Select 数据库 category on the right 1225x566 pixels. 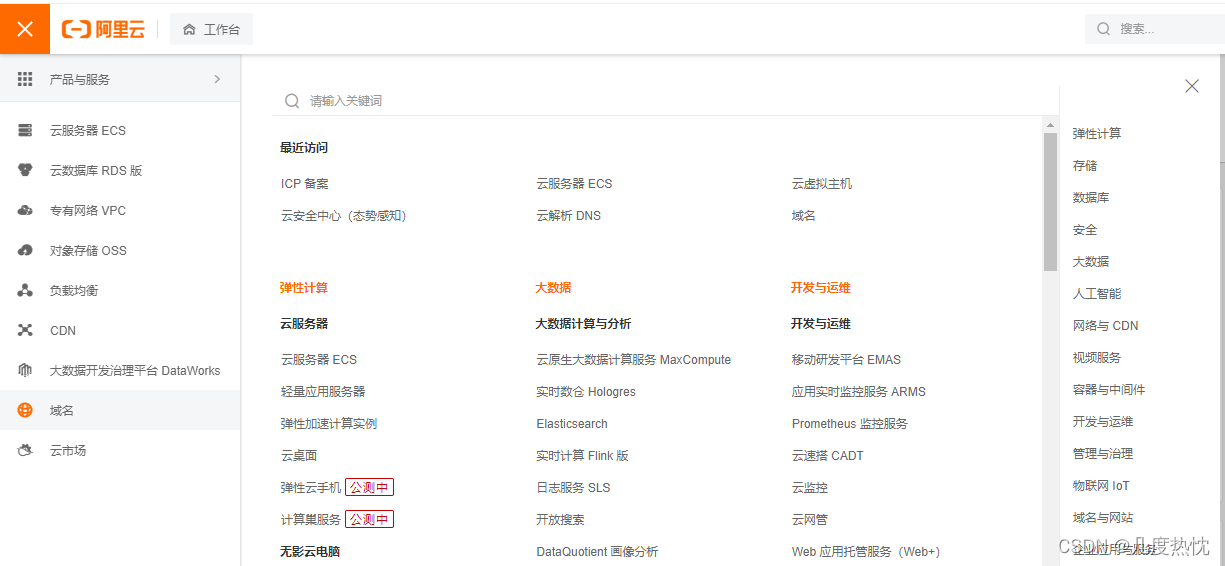point(1091,198)
